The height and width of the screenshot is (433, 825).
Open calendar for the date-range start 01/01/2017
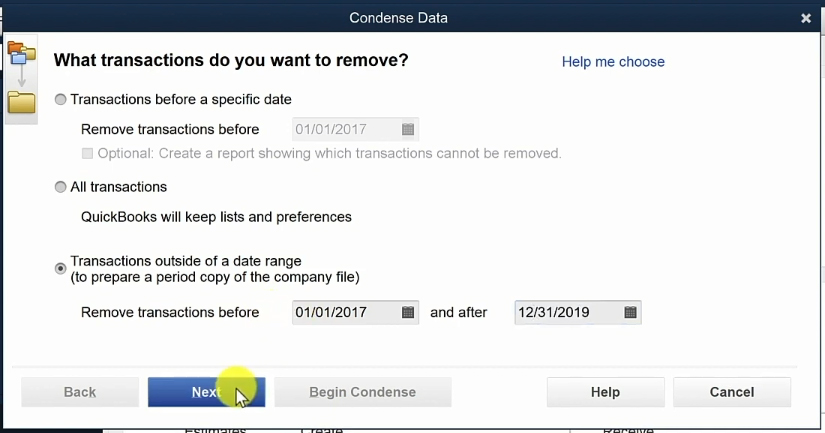(408, 313)
